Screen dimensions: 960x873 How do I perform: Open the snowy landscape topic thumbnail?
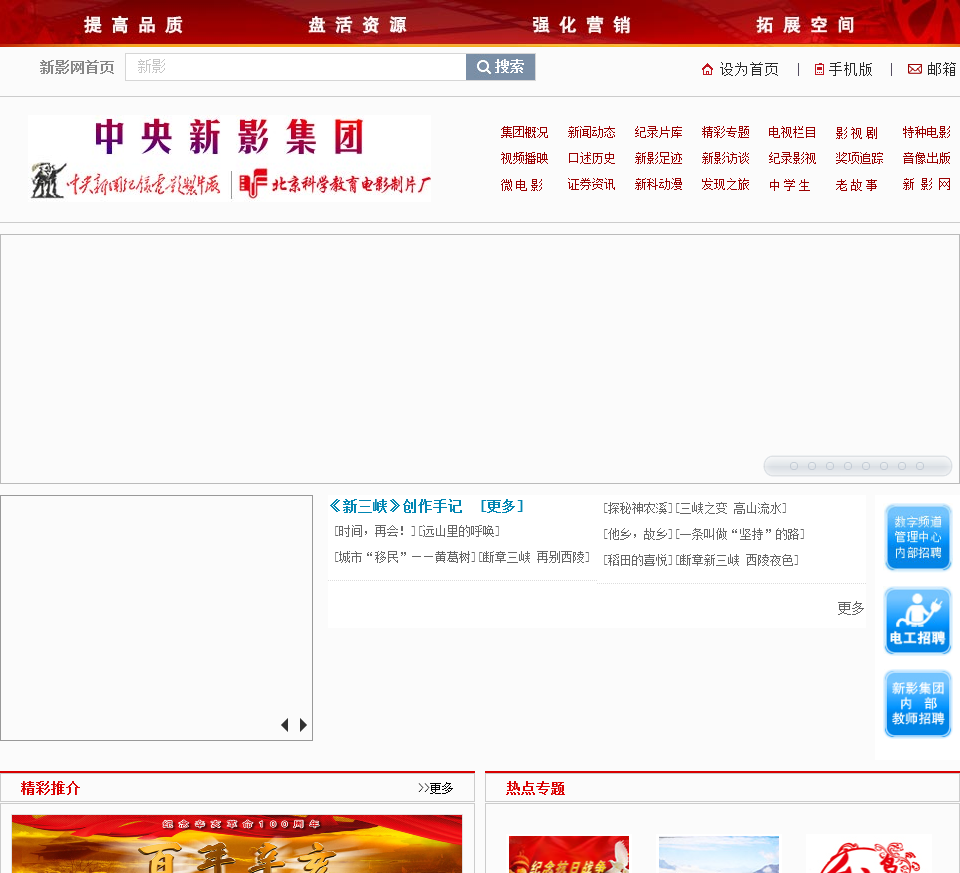[x=719, y=855]
